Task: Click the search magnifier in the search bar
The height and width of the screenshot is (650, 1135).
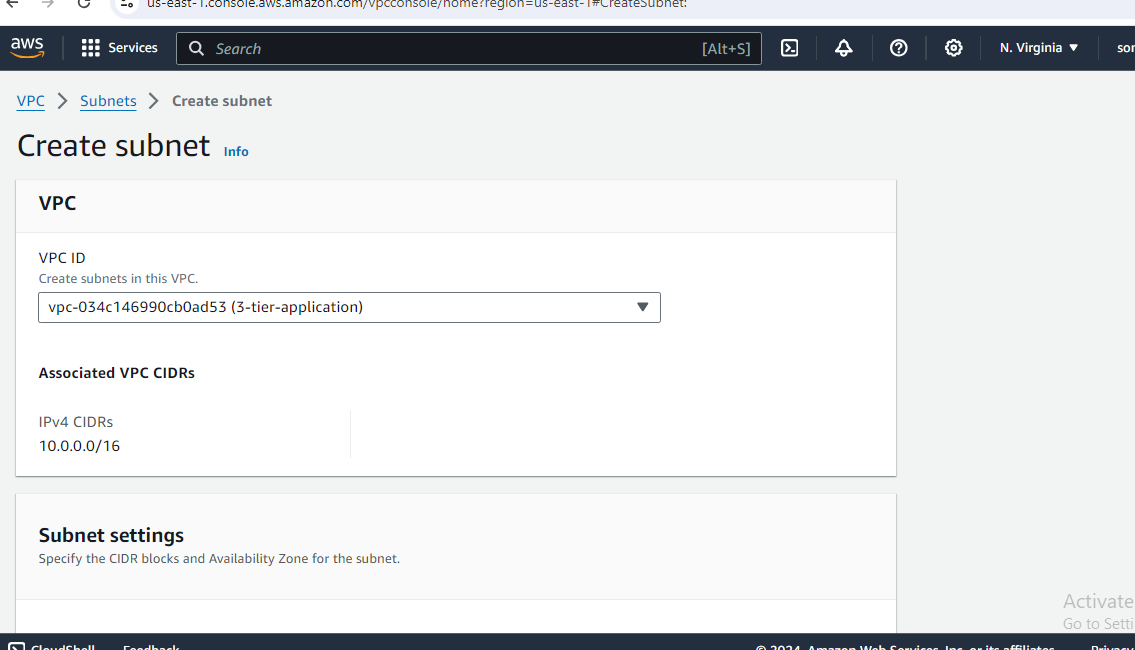Action: (196, 48)
